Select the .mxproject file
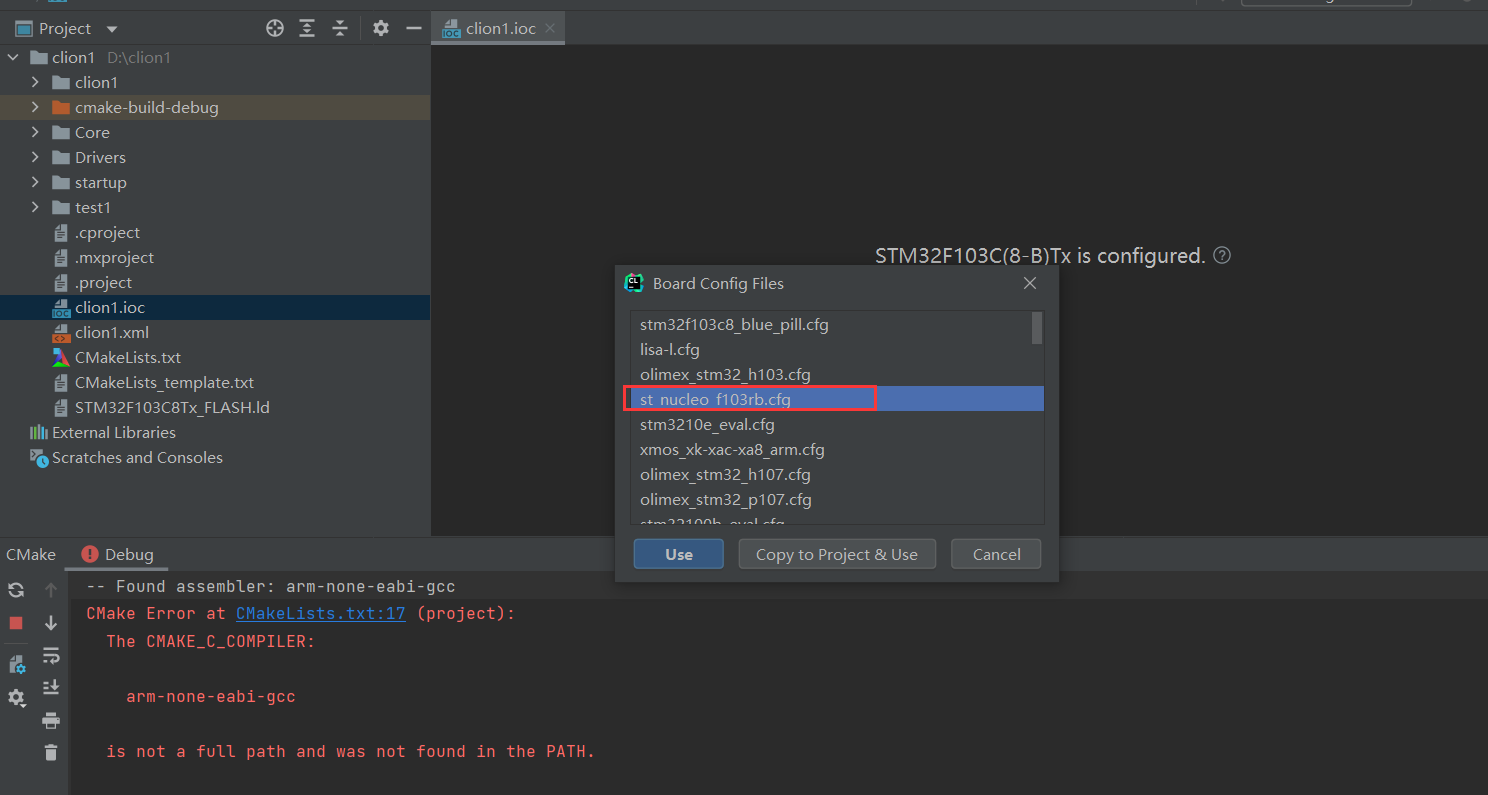 (x=114, y=258)
